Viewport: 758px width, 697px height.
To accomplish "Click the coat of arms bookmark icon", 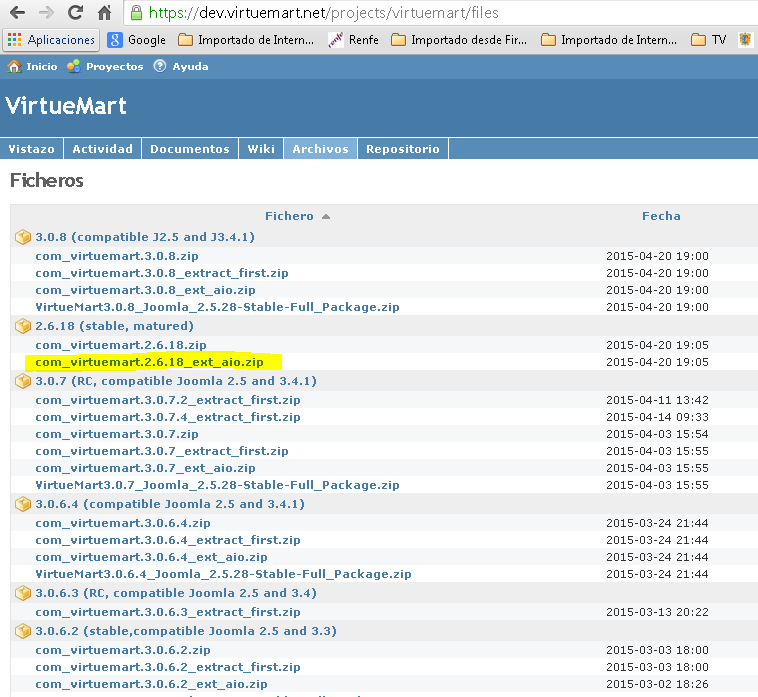I will (x=745, y=40).
